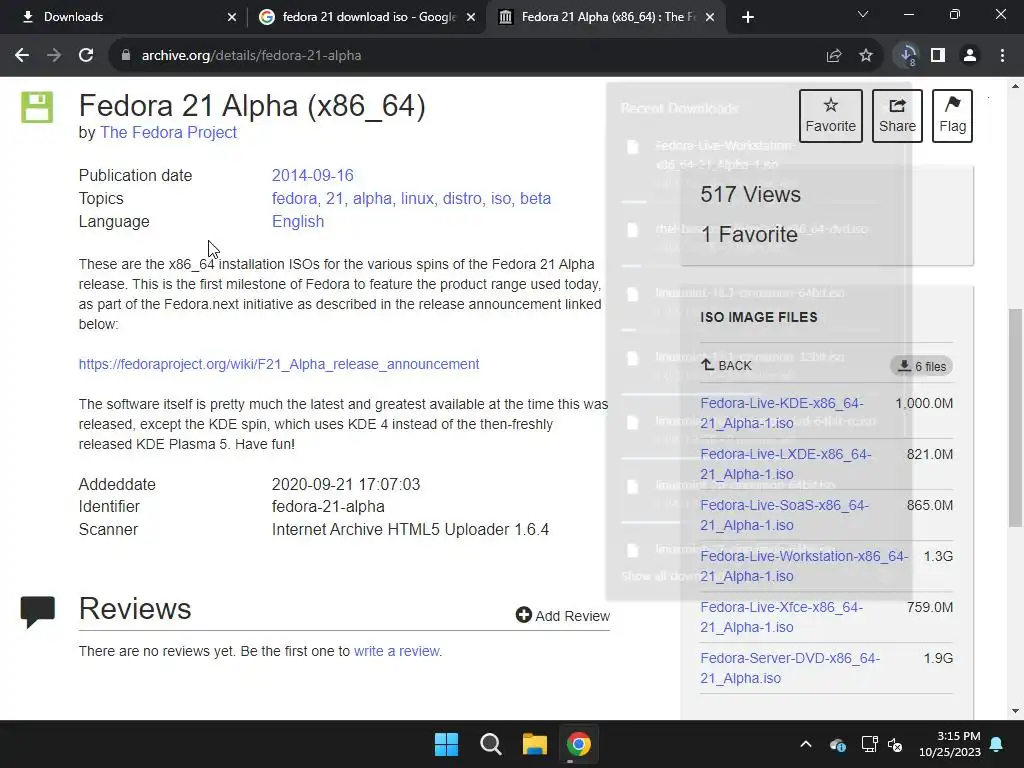Download Fedora-Live-Workstation-x86_64 ISO

pyautogui.click(x=805, y=566)
